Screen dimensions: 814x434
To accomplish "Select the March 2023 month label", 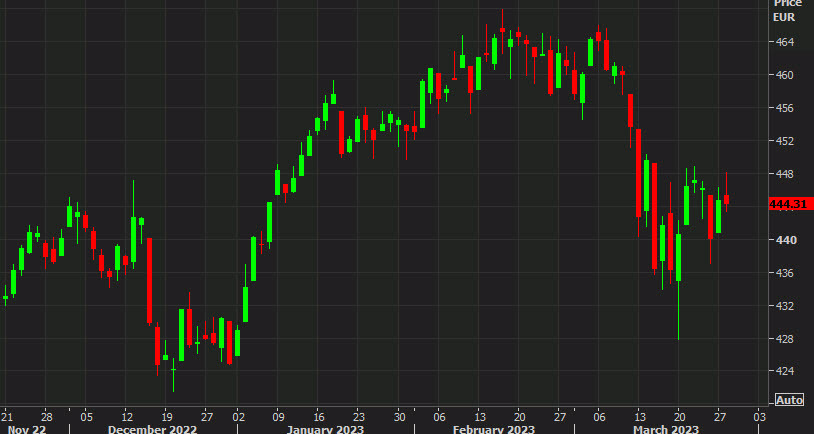I will pyautogui.click(x=666, y=429).
